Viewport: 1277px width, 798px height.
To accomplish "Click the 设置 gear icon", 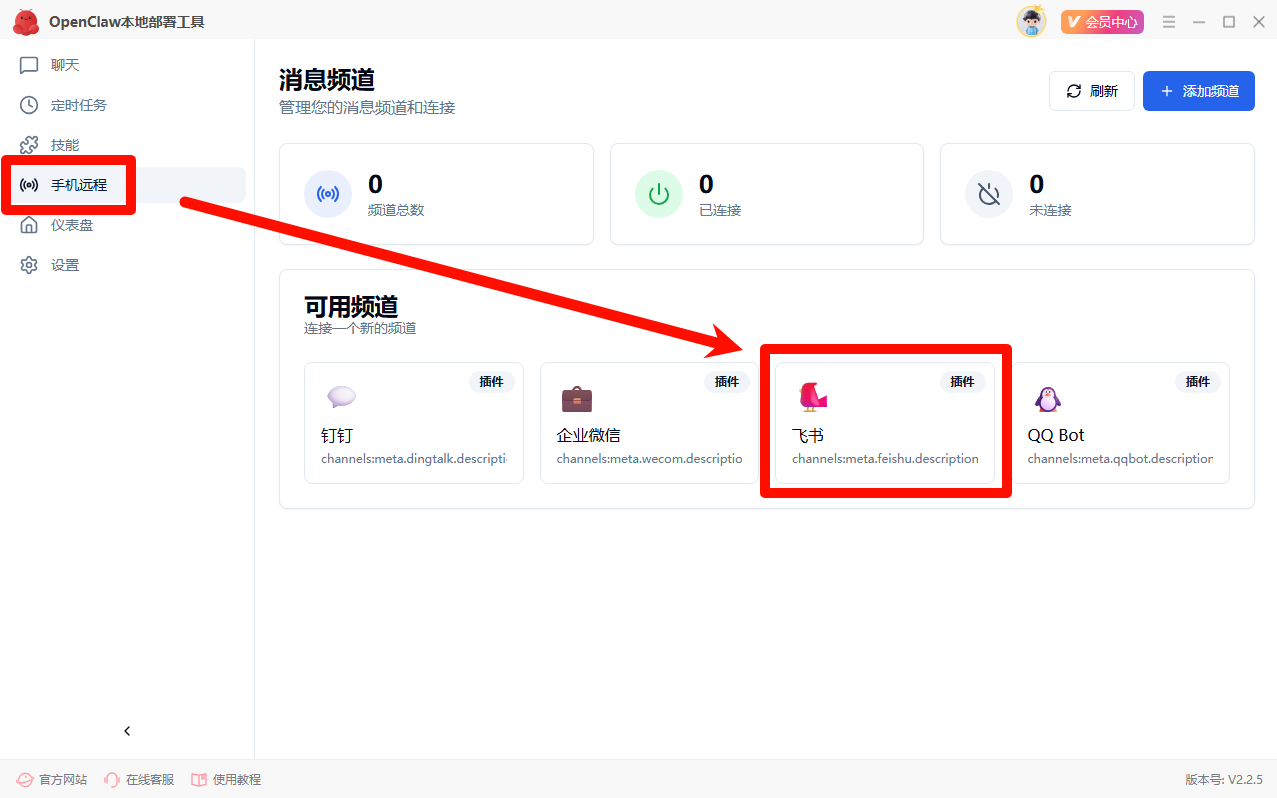I will point(29,265).
